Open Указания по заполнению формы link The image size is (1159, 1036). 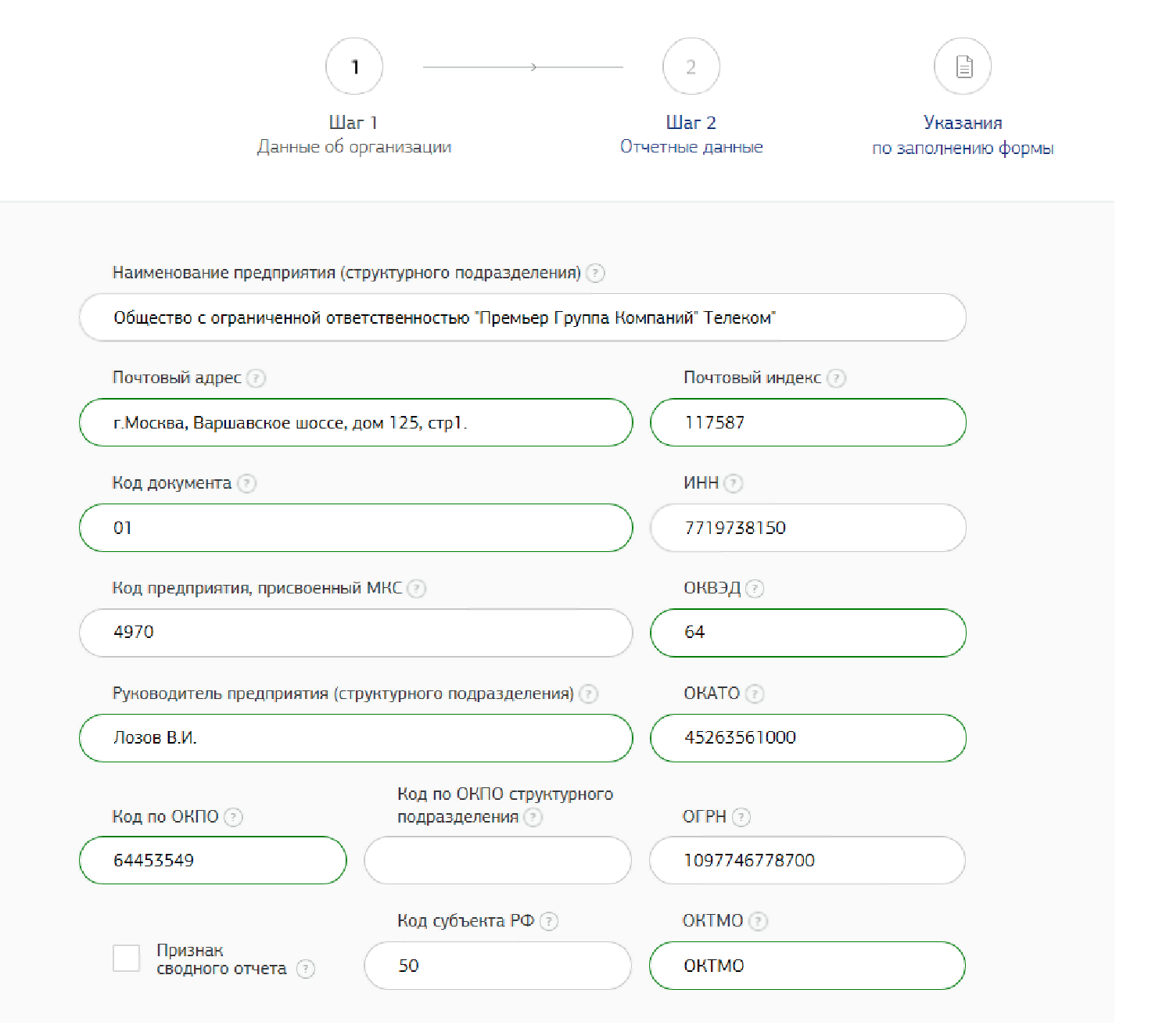coord(963,135)
